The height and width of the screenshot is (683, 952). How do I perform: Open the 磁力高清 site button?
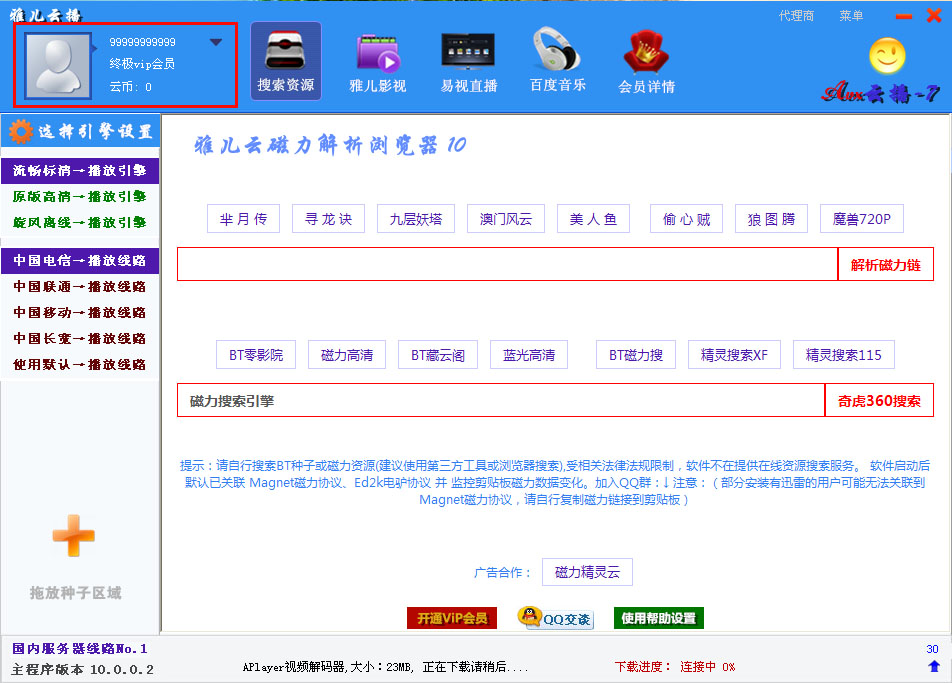pyautogui.click(x=347, y=355)
